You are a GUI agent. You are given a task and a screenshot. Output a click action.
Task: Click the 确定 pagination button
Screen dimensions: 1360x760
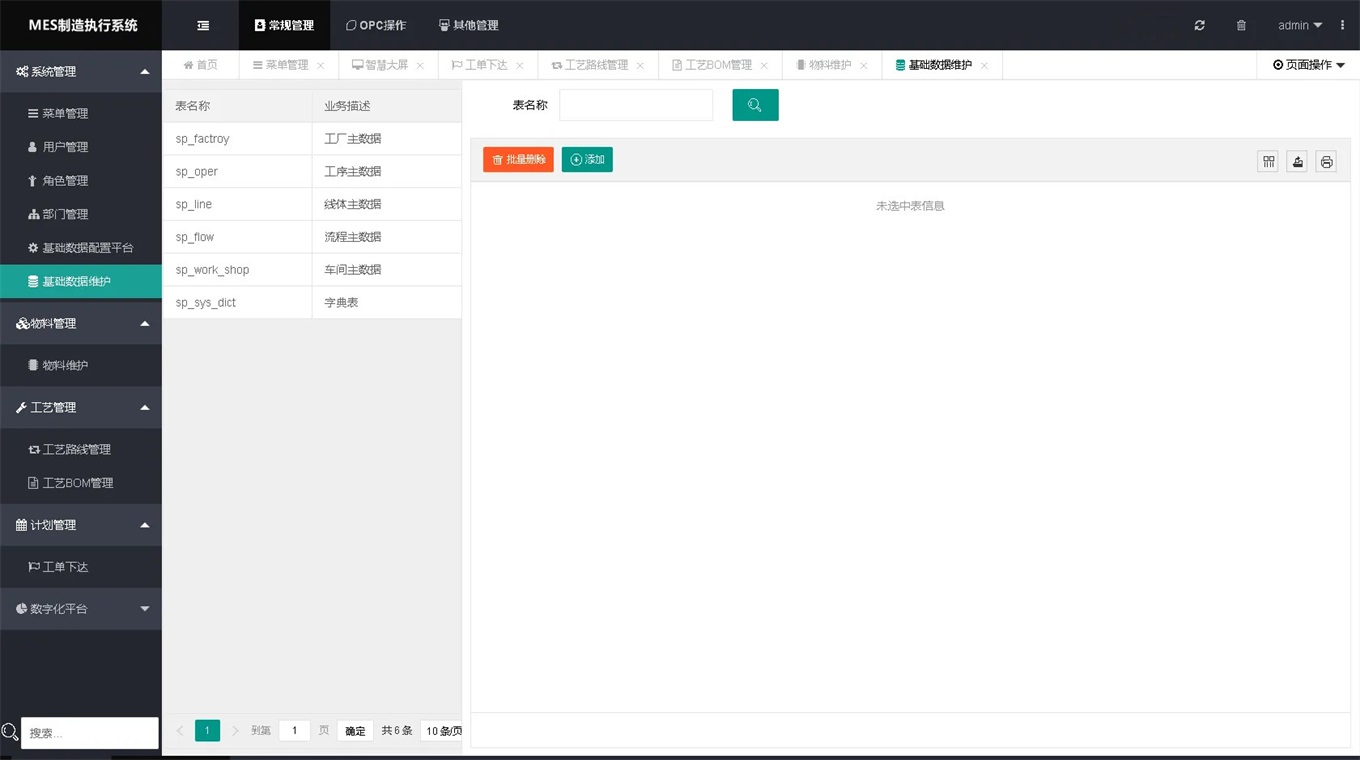coord(355,731)
